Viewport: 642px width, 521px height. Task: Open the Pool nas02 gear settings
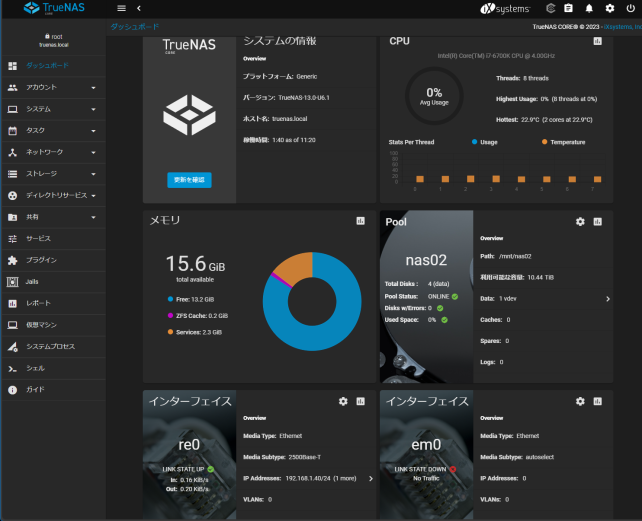[580, 222]
